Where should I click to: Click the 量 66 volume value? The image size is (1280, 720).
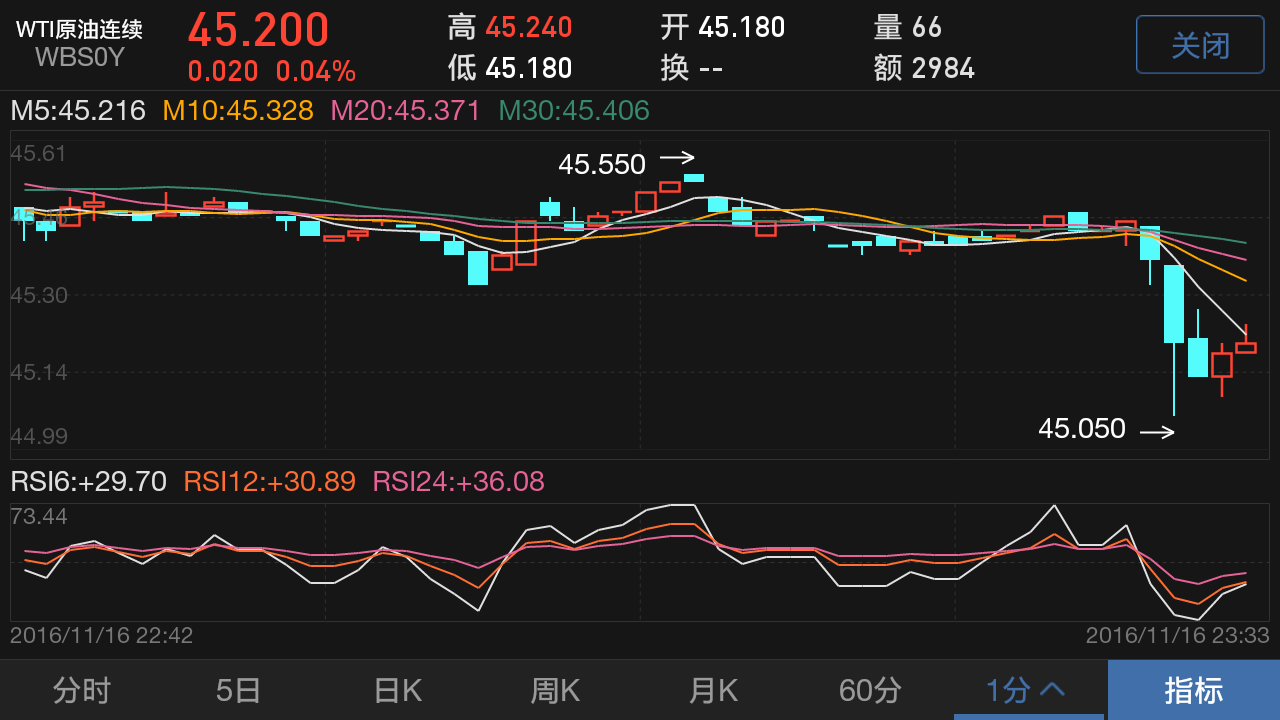(x=908, y=27)
